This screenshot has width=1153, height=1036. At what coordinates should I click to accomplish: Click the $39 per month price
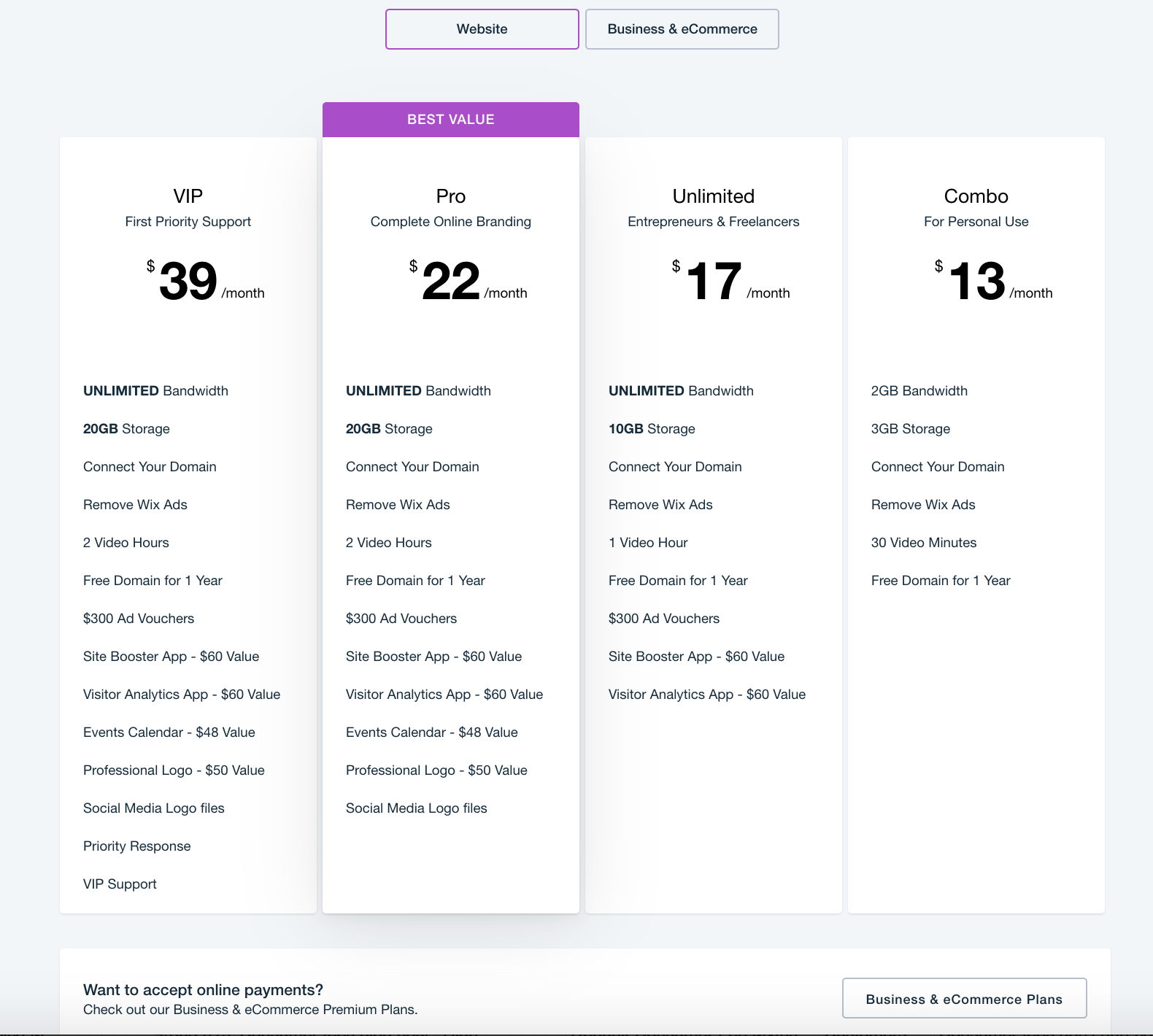[205, 281]
